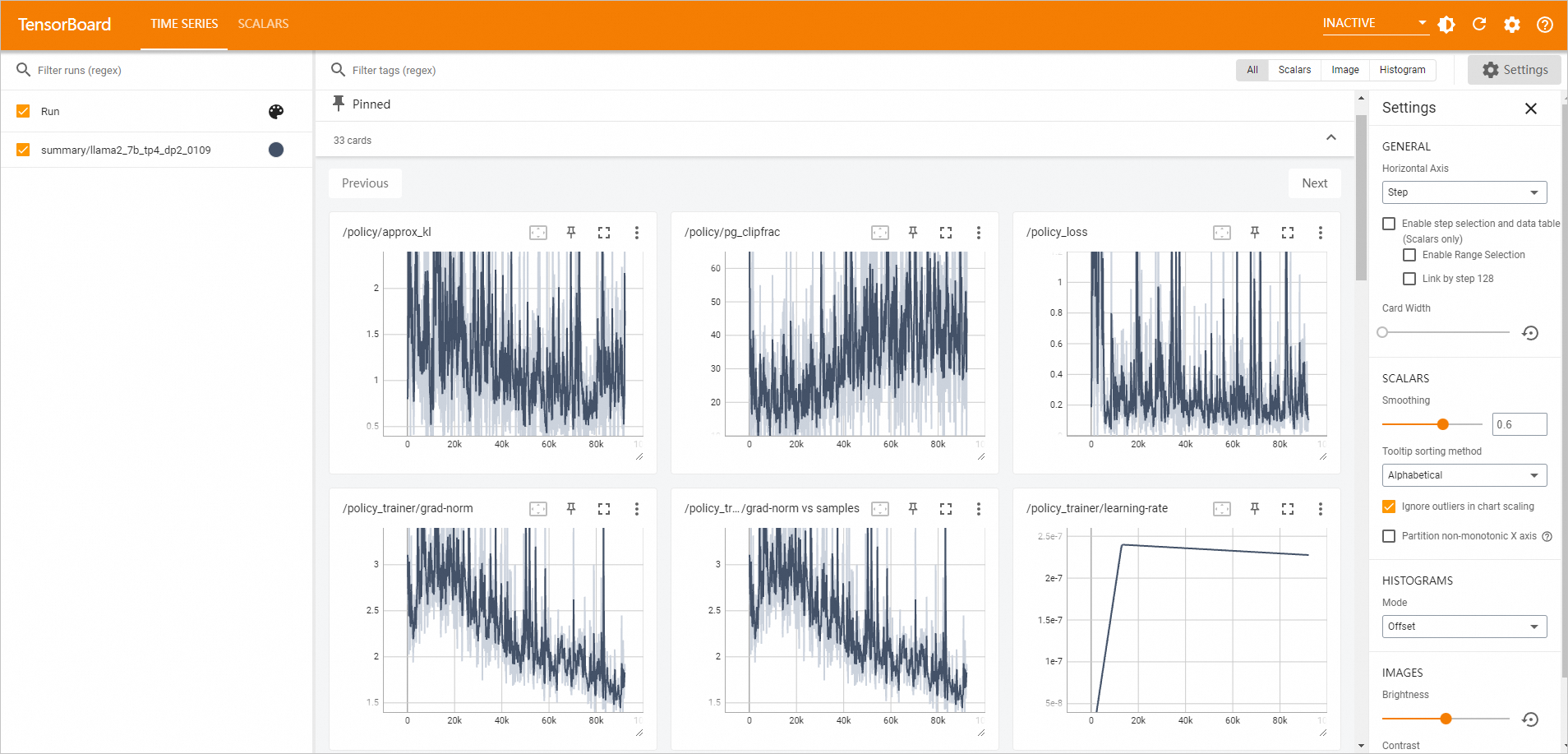Check Enable Range Selection
This screenshot has width=1568, height=754.
1409,255
